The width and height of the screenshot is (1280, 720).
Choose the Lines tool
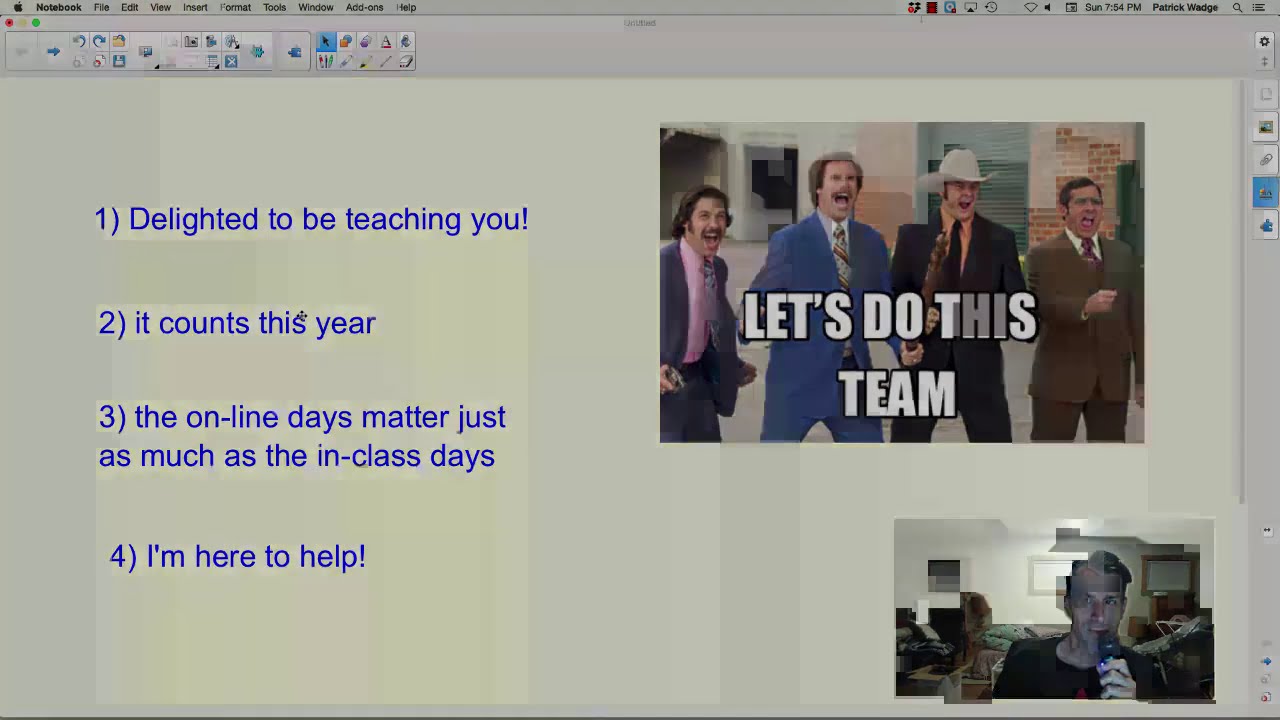tap(386, 61)
